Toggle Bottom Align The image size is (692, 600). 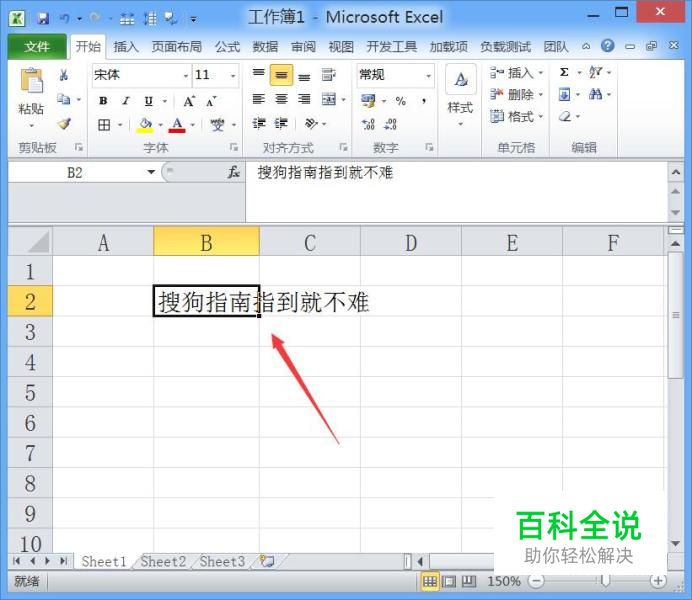[x=304, y=76]
